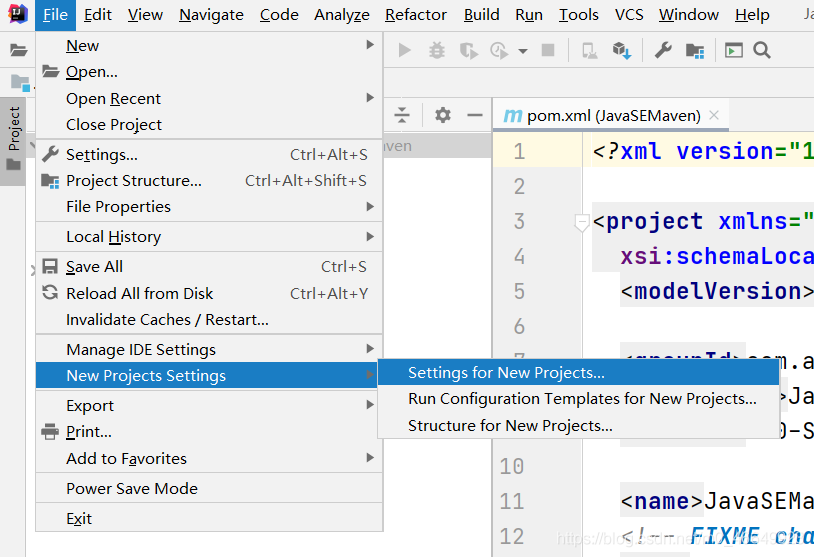
Task: Choose Settings for New Projects
Action: [506, 373]
